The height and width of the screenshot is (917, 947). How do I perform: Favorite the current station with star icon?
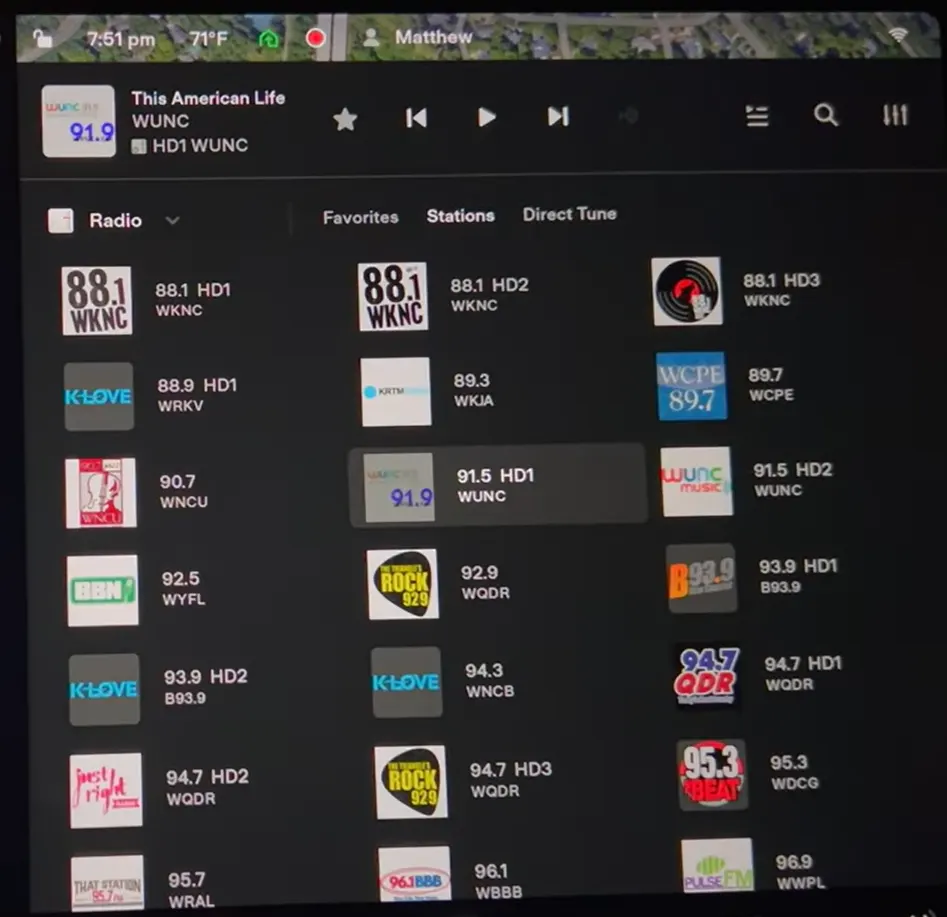point(345,119)
